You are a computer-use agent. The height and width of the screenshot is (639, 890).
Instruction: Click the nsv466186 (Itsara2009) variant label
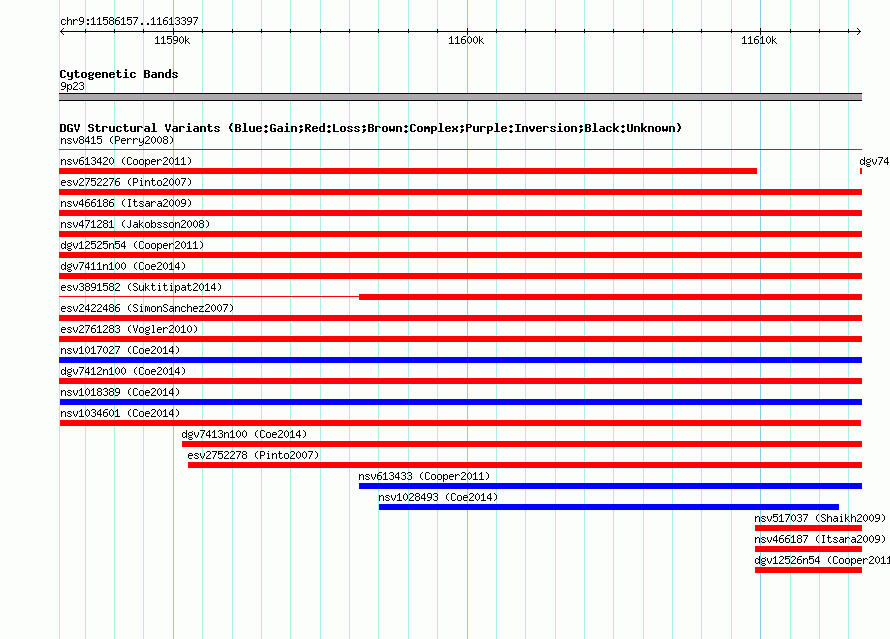(x=126, y=203)
